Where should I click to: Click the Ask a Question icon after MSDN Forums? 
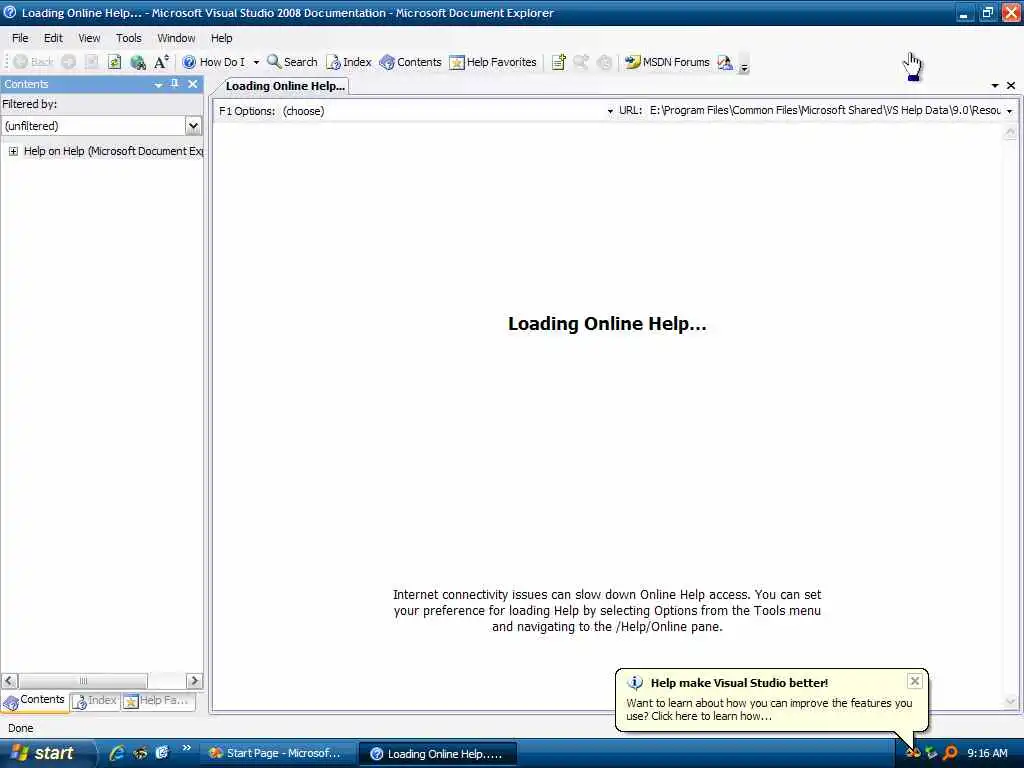pos(725,62)
